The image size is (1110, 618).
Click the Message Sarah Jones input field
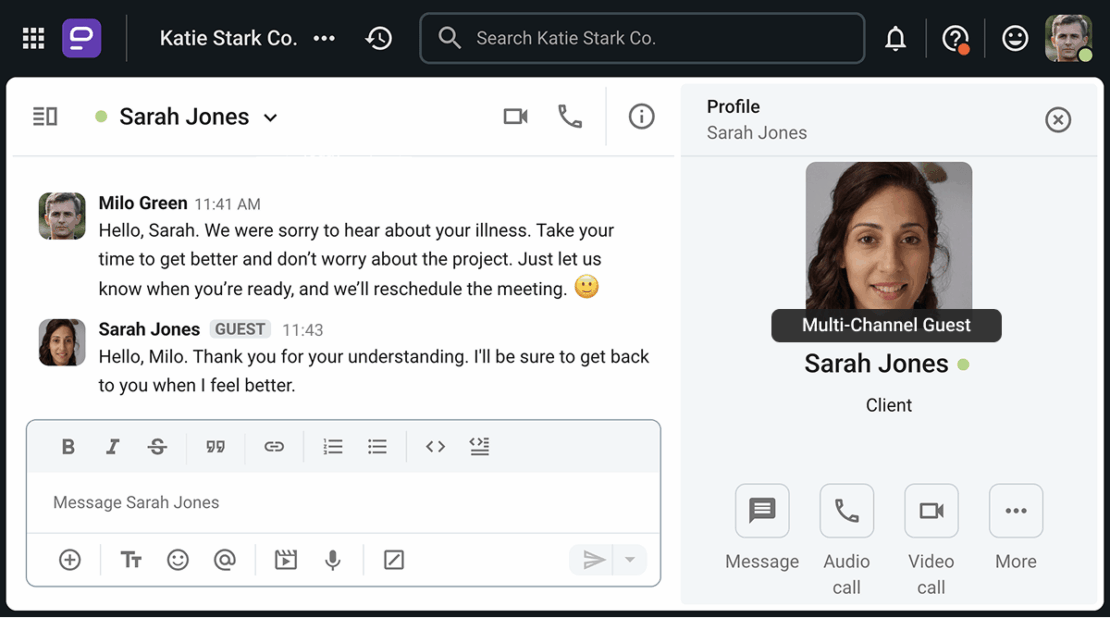pyautogui.click(x=343, y=503)
